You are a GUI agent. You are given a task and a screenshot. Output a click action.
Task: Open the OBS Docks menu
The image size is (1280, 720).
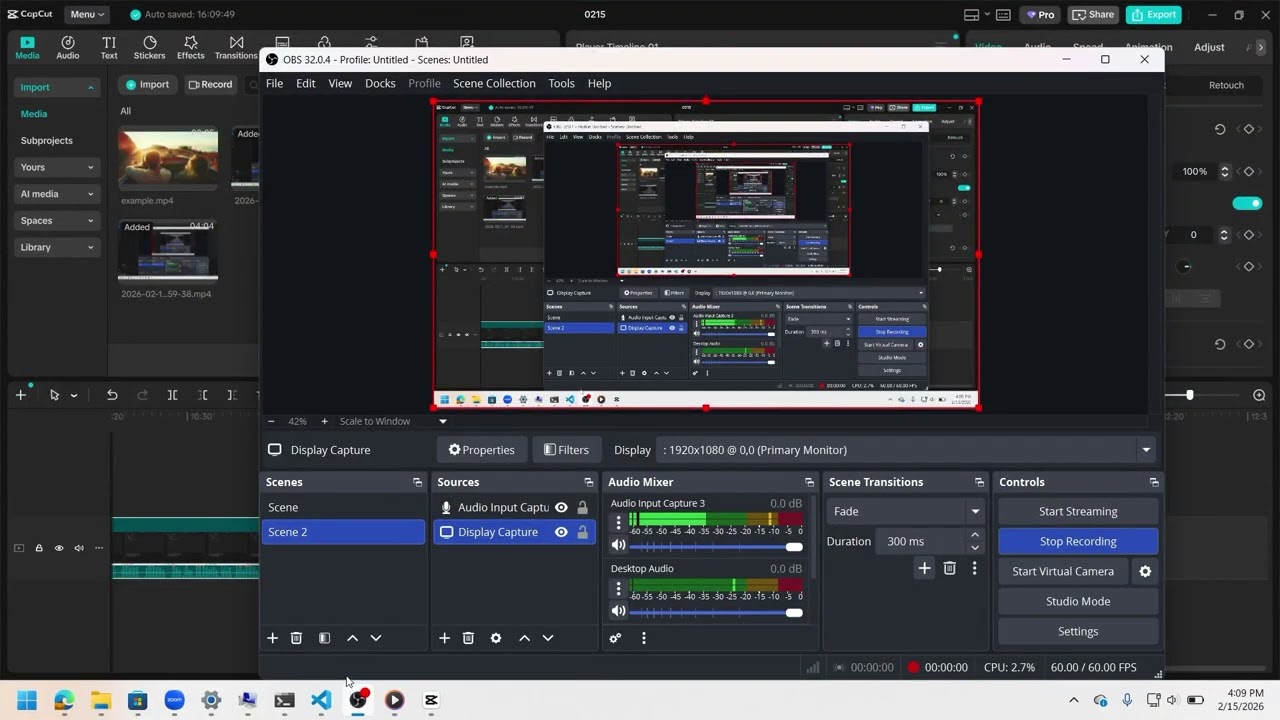pos(380,83)
